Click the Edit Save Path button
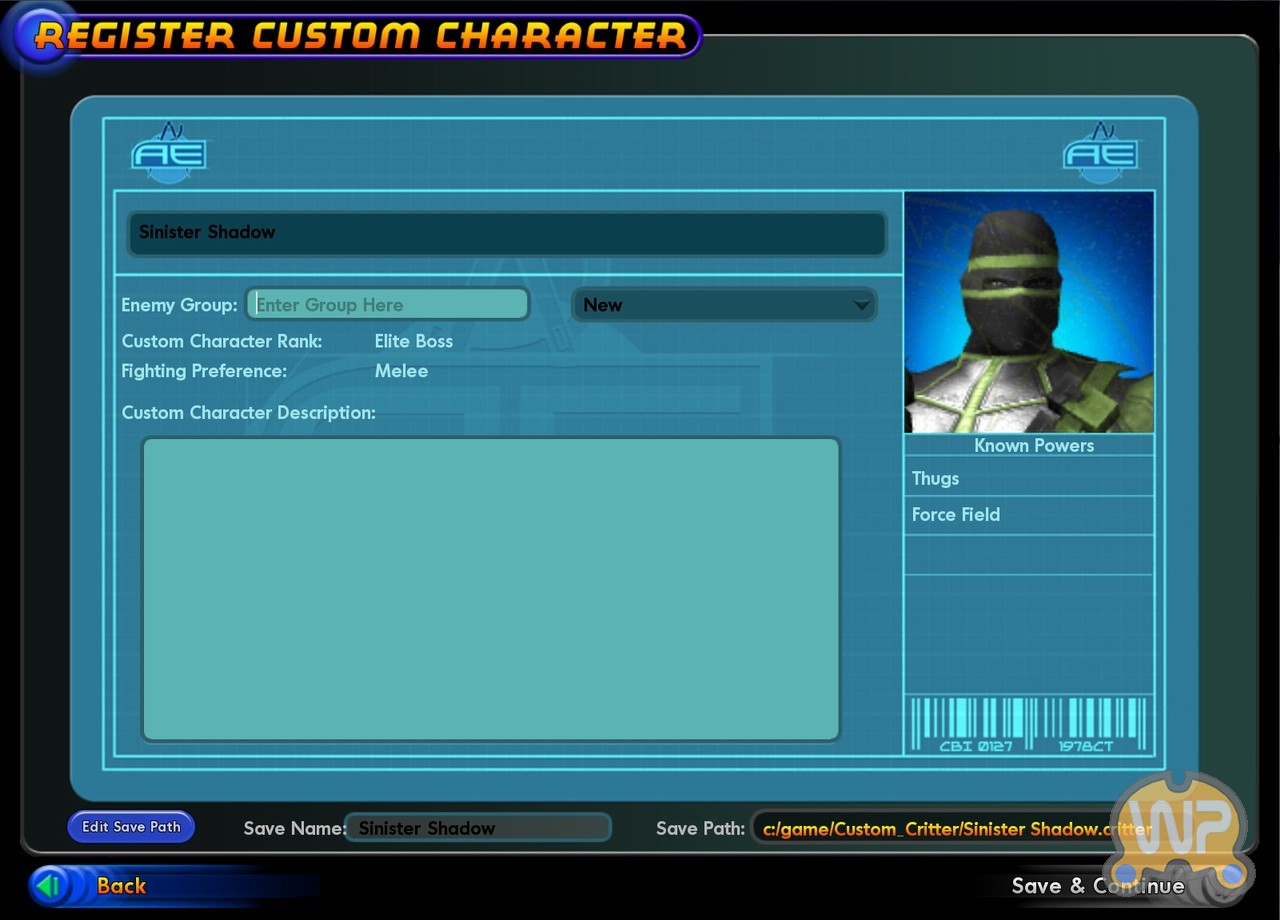The image size is (1280, 920). click(131, 827)
